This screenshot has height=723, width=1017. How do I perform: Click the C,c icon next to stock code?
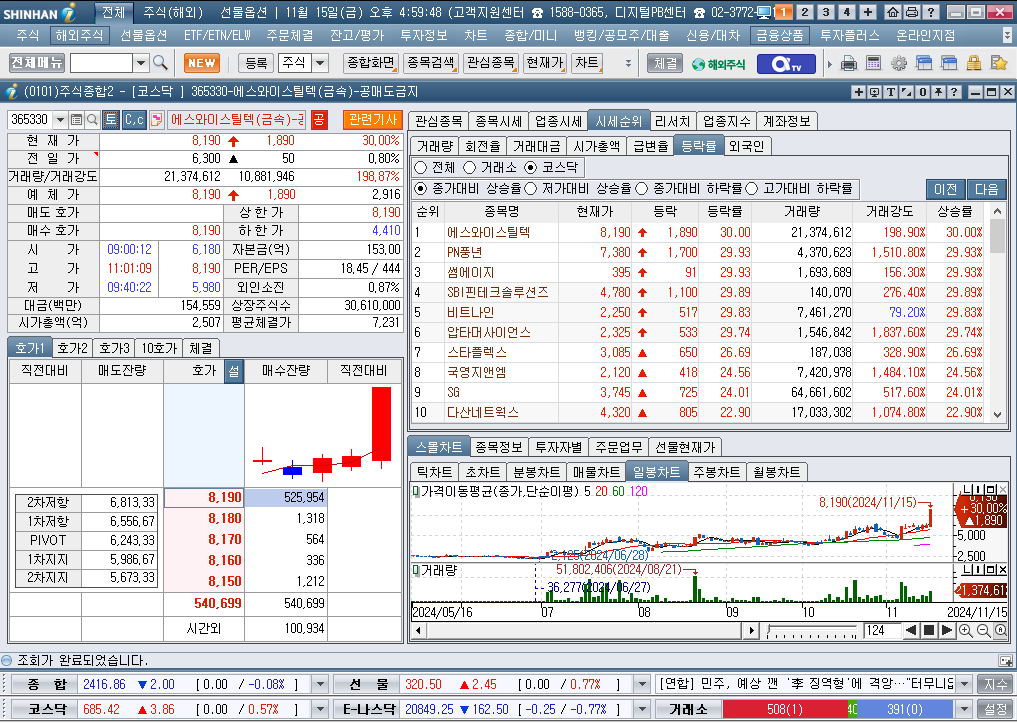134,119
